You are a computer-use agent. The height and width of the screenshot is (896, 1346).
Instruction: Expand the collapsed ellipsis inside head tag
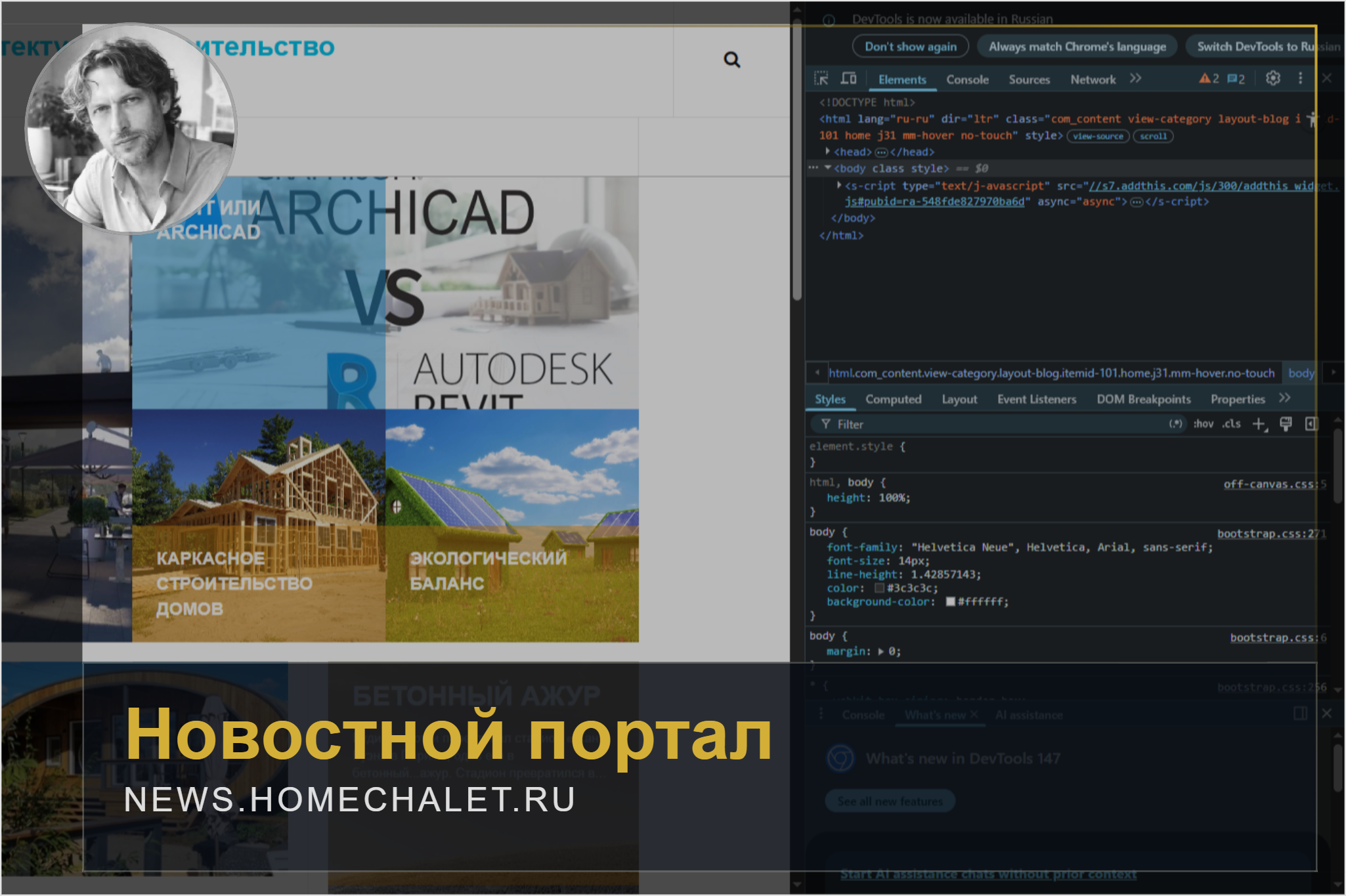(881, 152)
